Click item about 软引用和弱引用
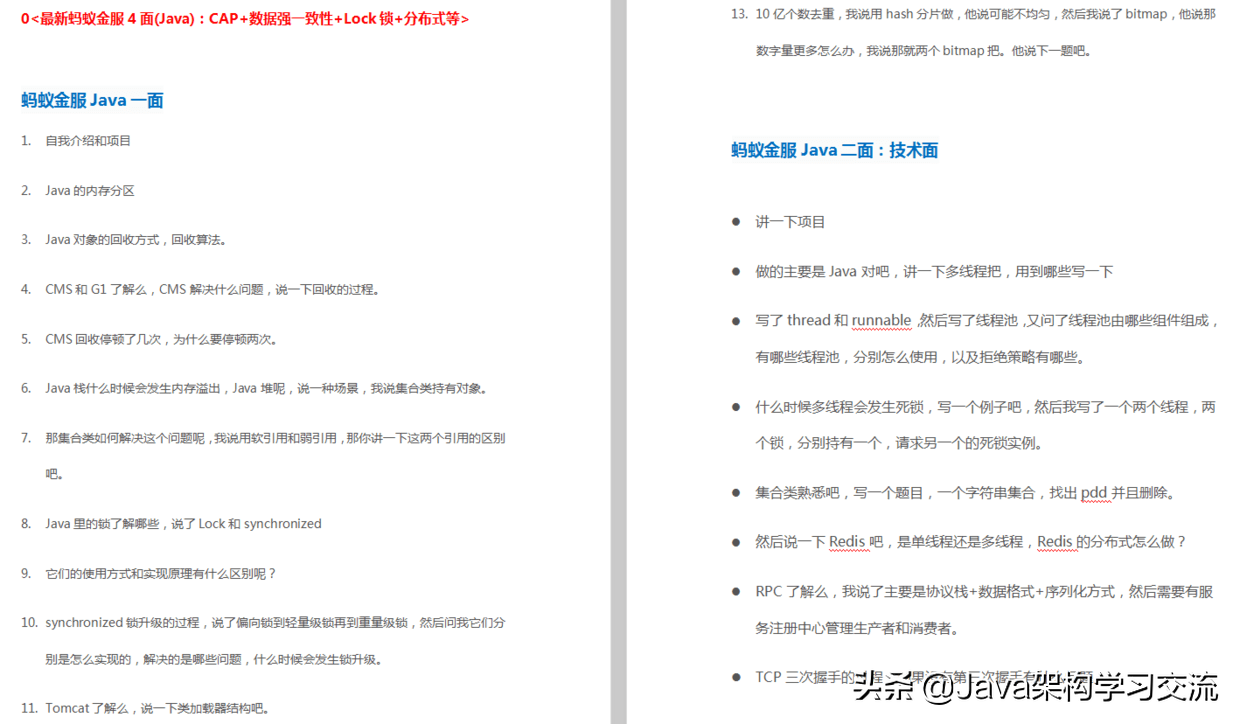This screenshot has width=1240, height=724. pos(275,438)
